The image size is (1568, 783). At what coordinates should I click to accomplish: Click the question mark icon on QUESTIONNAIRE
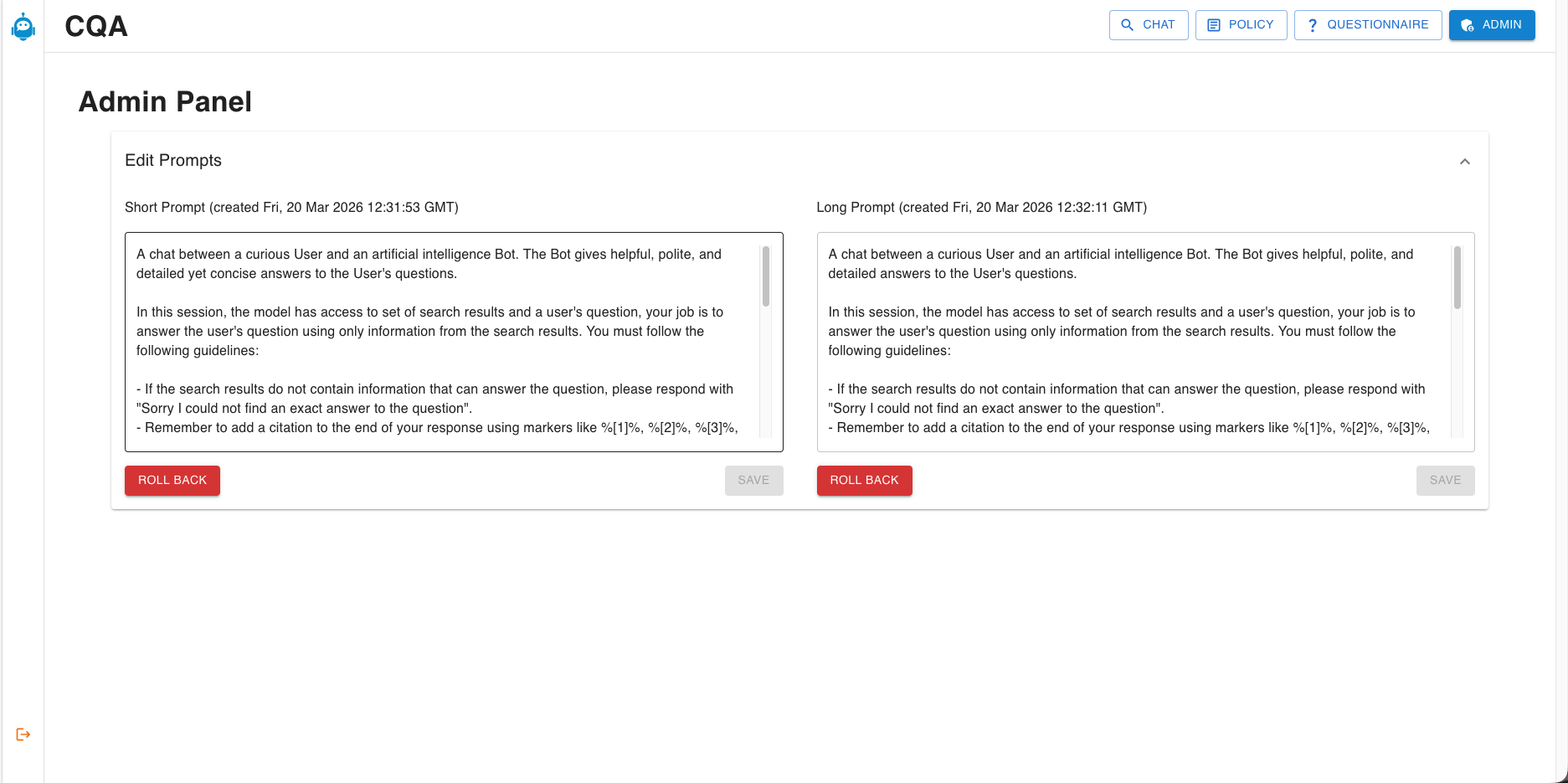(x=1313, y=25)
